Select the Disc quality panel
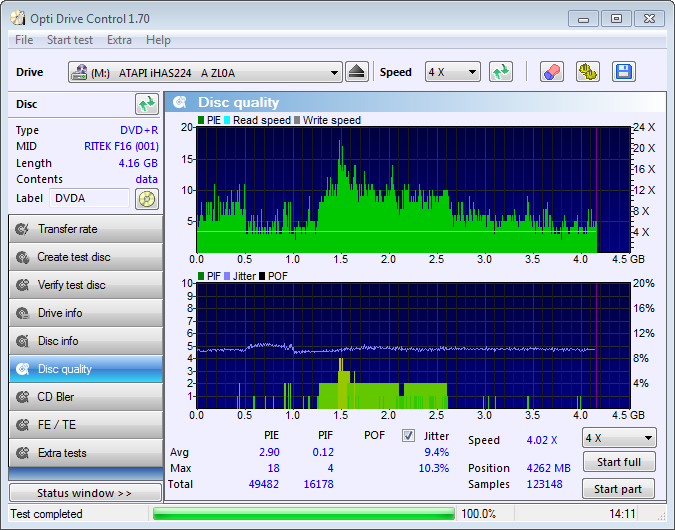 point(86,369)
